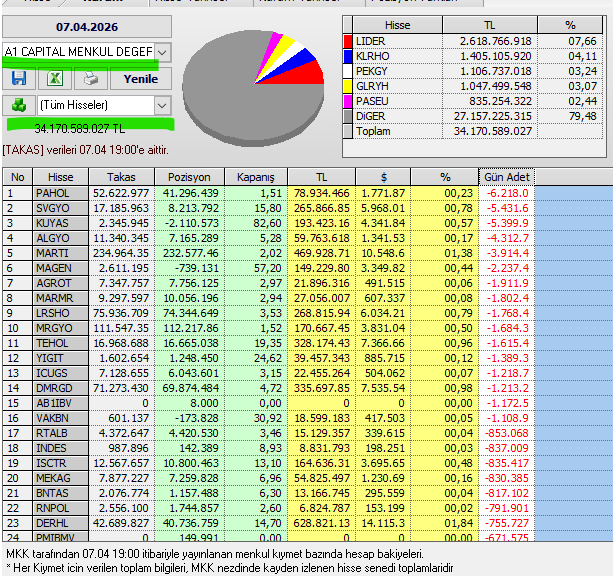Click the TL header in the legend table
The image size is (613, 576).
click(490, 25)
